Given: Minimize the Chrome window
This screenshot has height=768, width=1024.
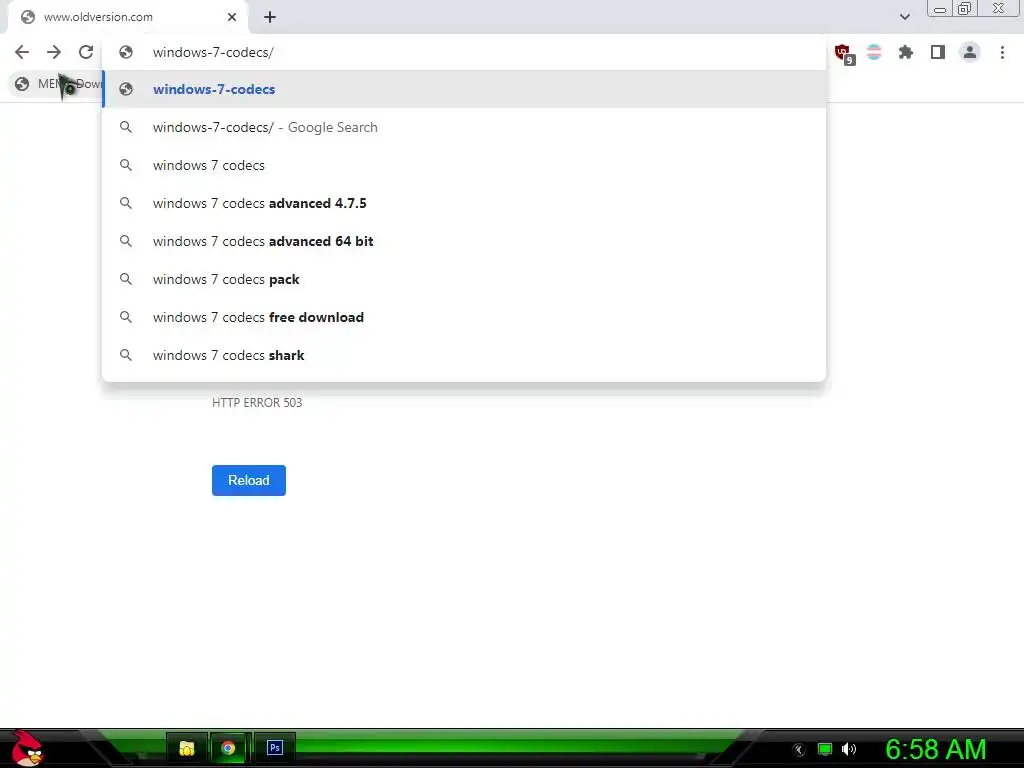Looking at the screenshot, I should tap(940, 8).
